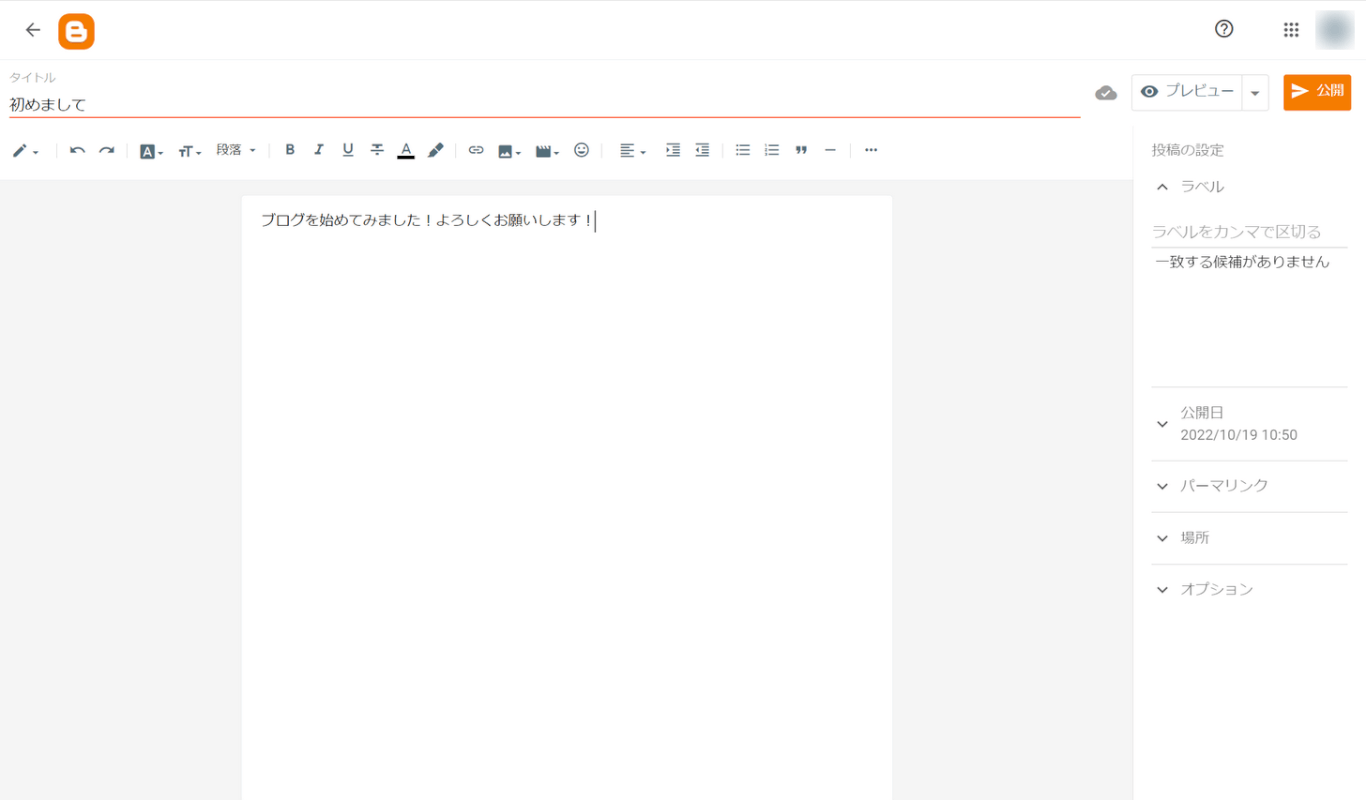Open the highlight background color tool
Viewport: 1366px width, 800px height.
[435, 150]
